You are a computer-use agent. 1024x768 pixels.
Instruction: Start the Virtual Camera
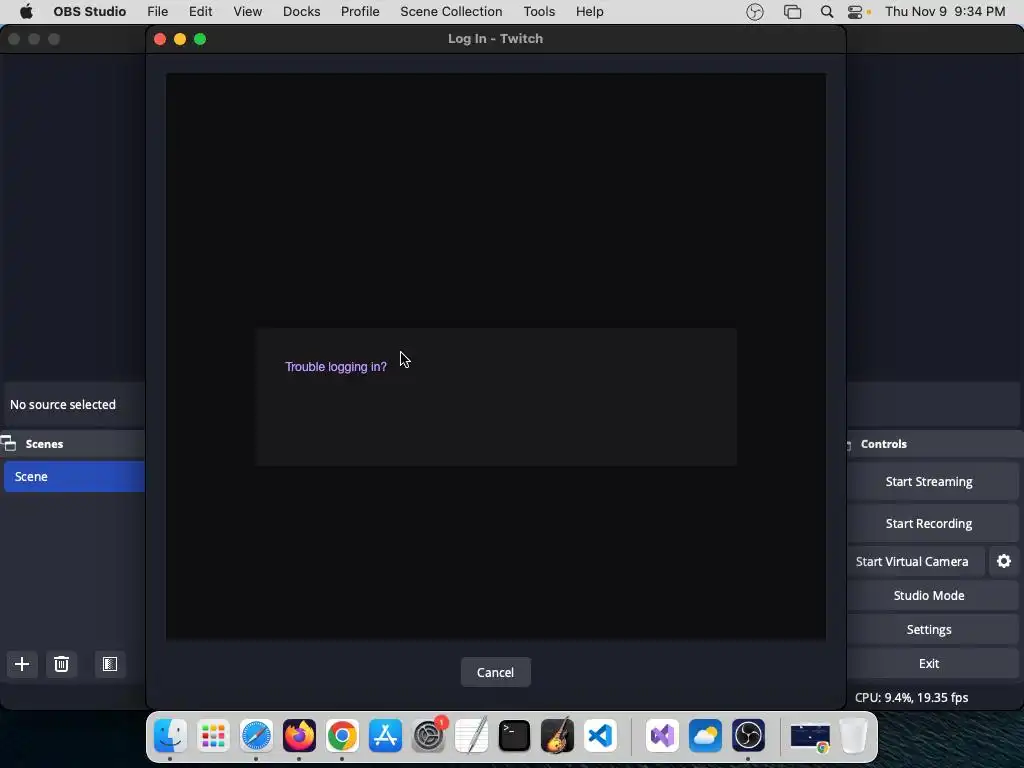[x=912, y=562]
